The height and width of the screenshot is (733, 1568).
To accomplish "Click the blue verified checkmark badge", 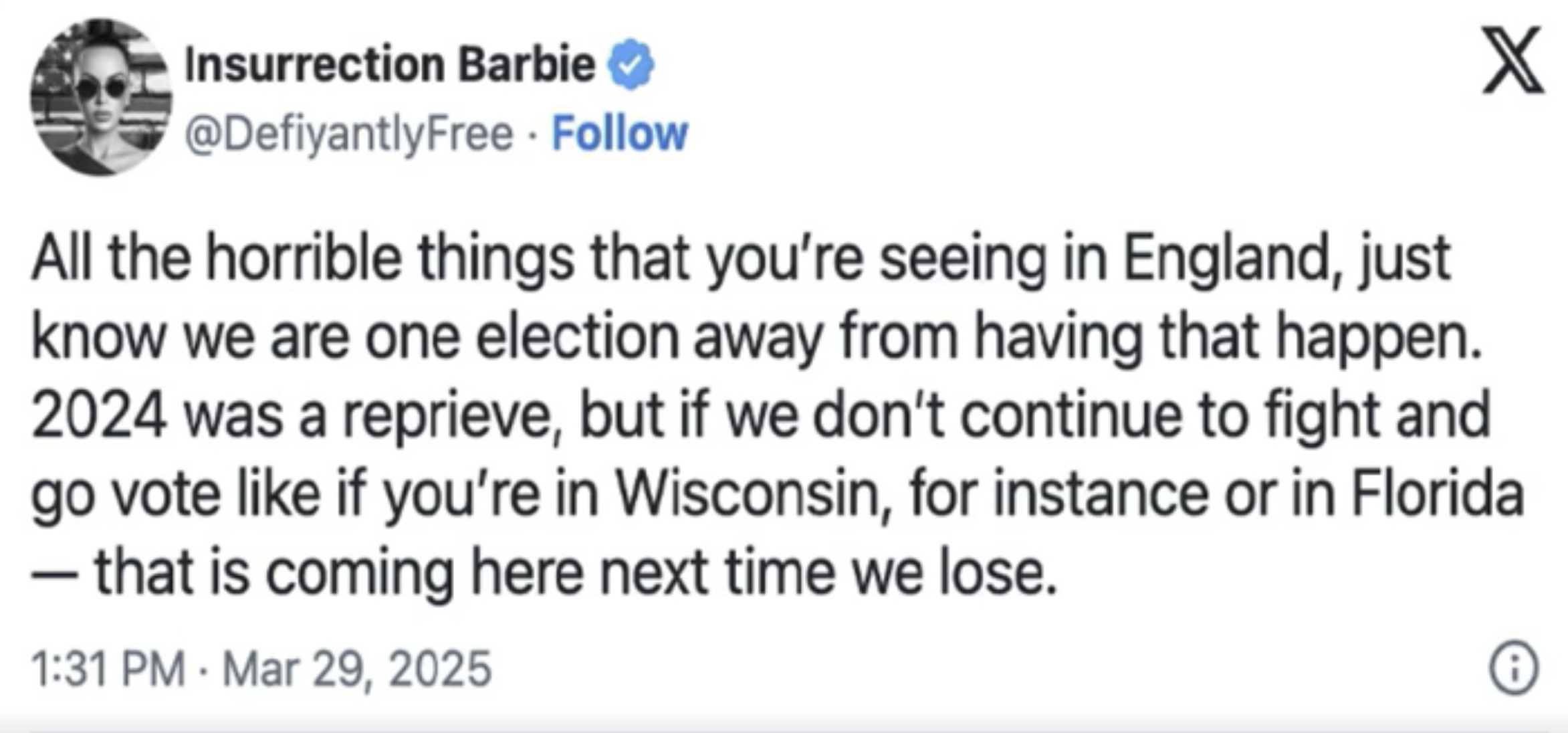I will point(630,64).
